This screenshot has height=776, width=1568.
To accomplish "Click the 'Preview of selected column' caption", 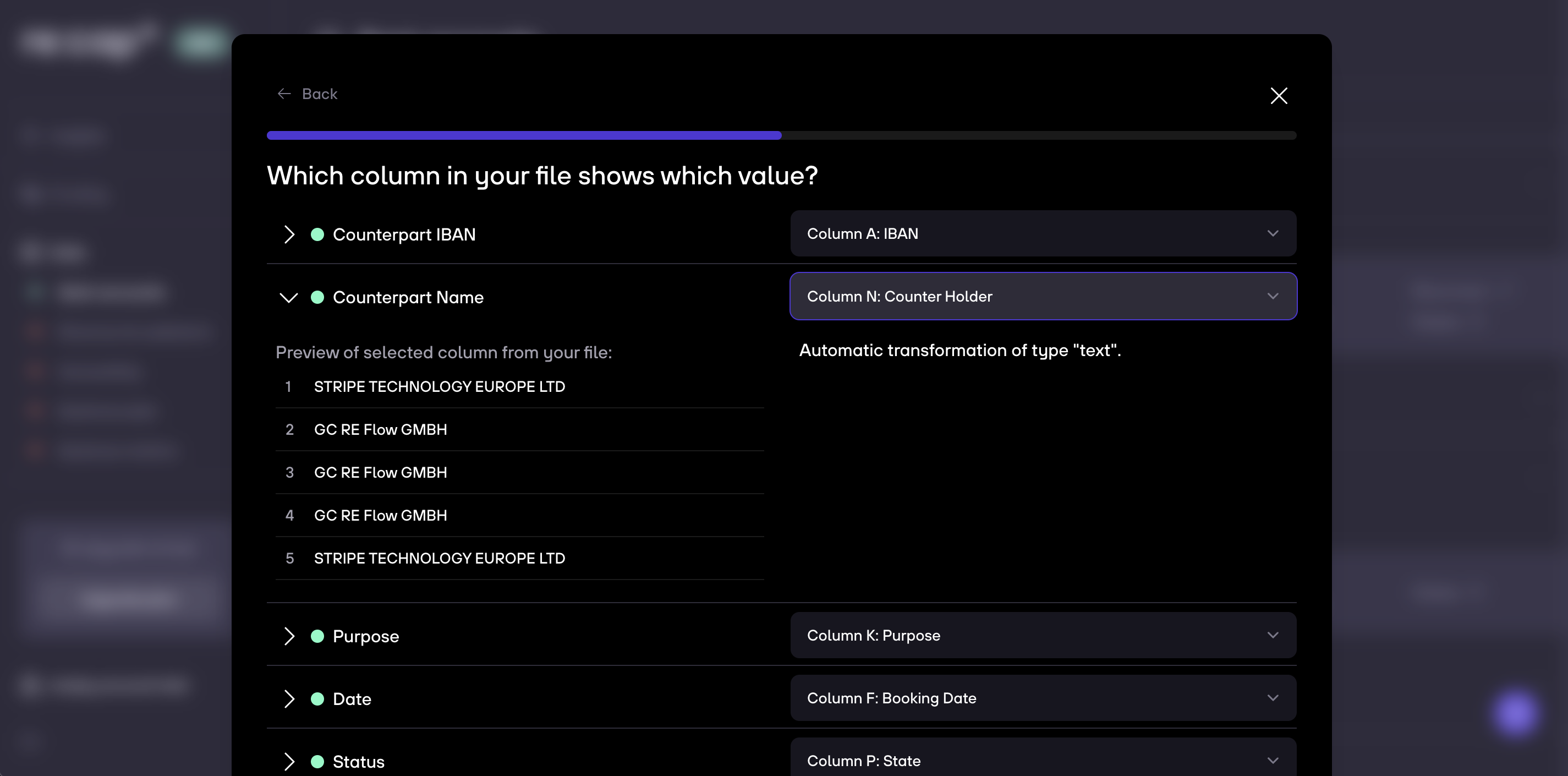I will click(x=444, y=352).
